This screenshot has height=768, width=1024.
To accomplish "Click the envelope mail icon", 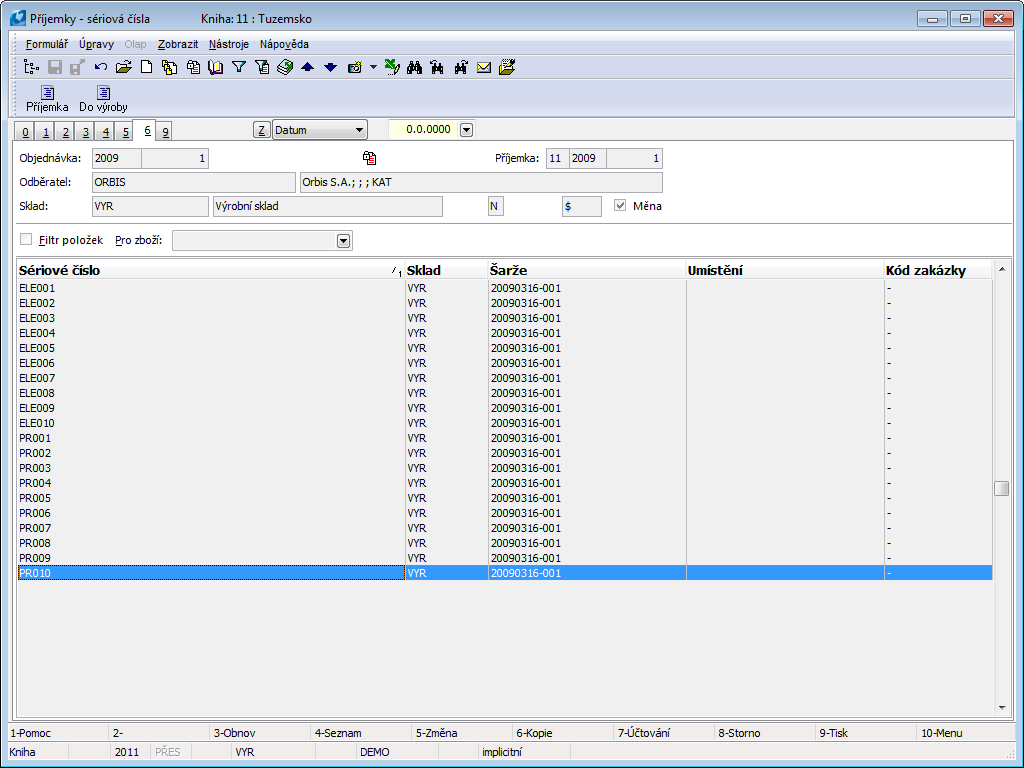I will (484, 67).
